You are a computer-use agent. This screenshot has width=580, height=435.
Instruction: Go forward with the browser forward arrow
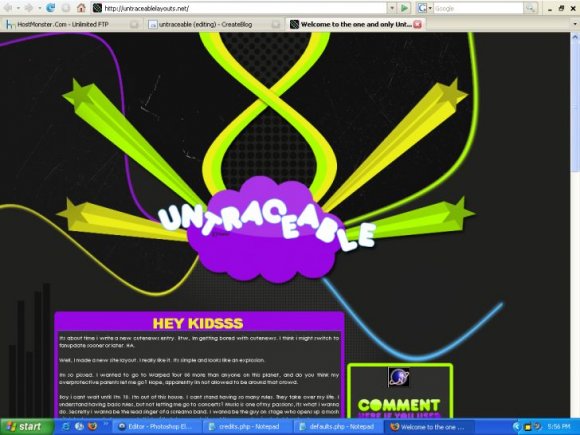29,8
